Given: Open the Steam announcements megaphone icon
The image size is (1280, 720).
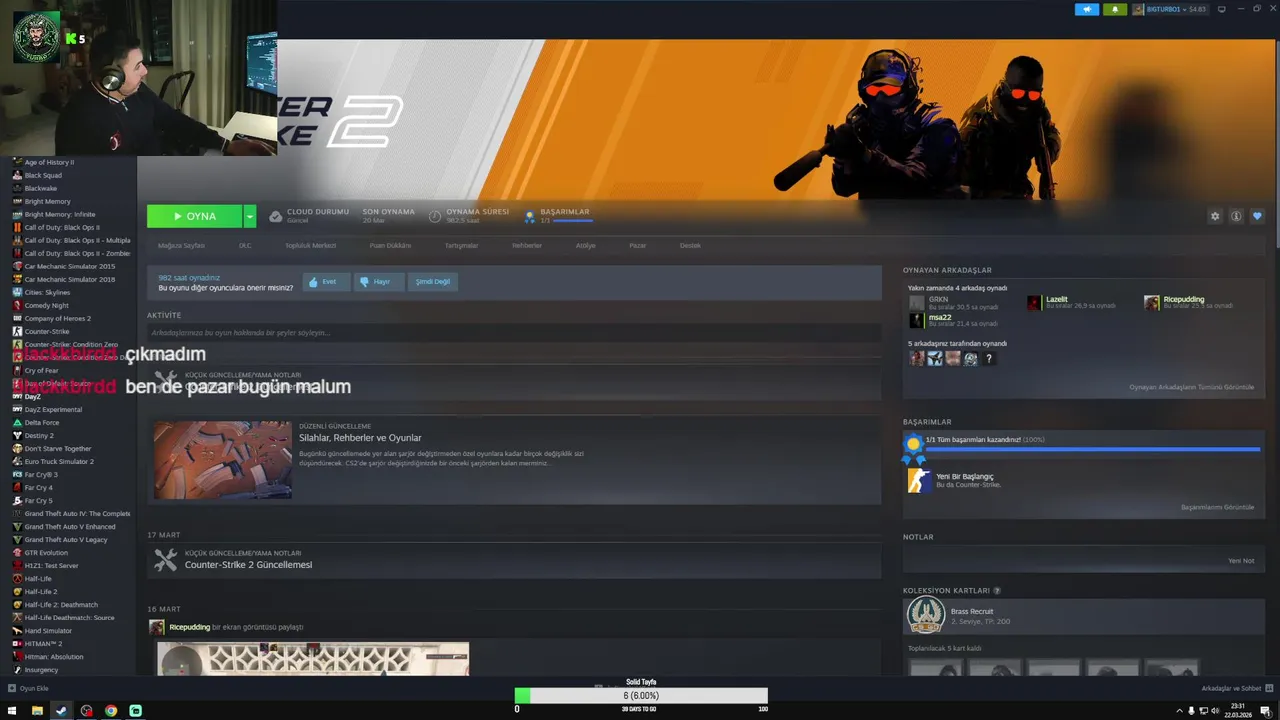Looking at the screenshot, I should (x=1087, y=9).
